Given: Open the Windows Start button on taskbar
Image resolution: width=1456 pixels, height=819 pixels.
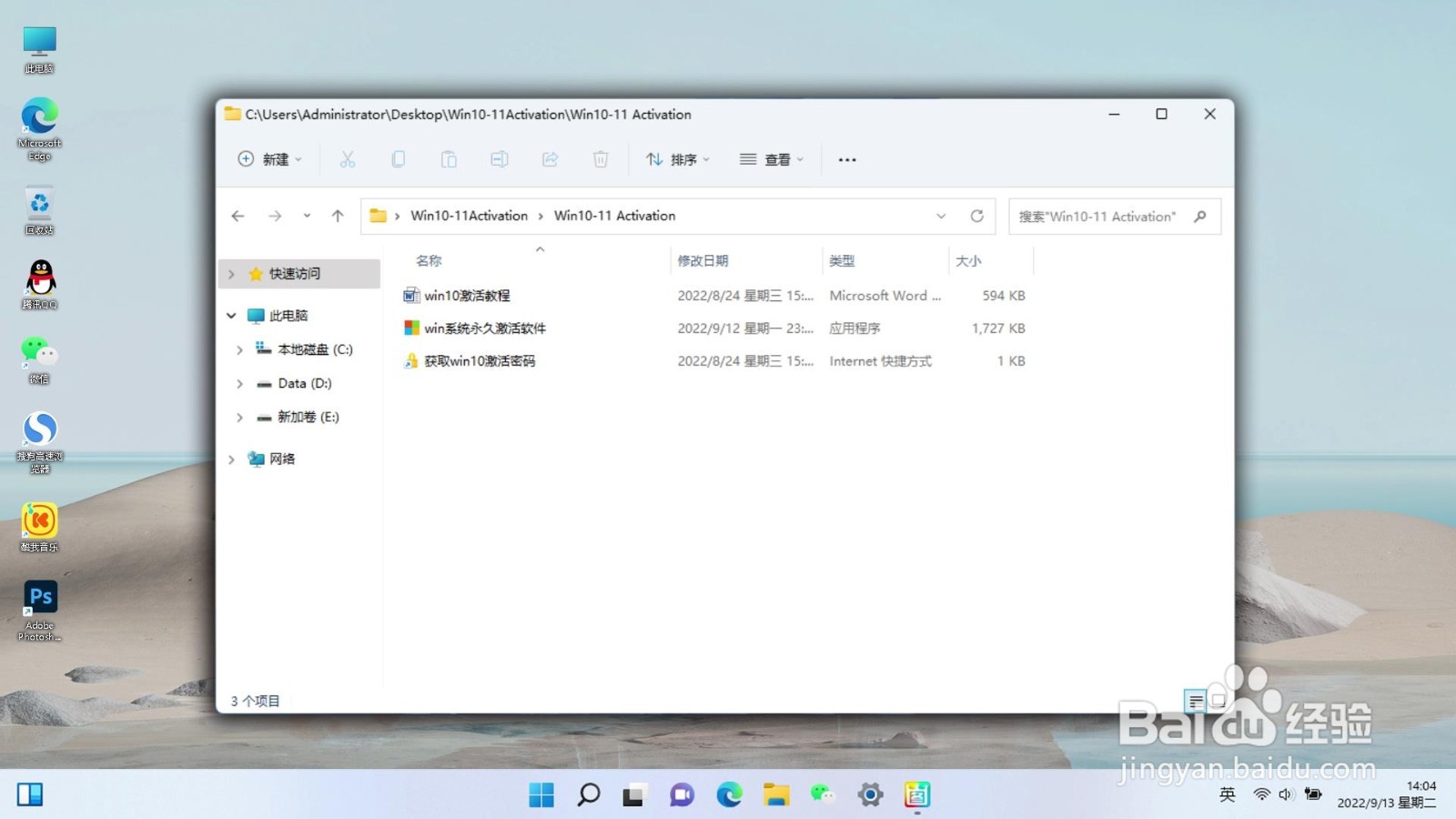Looking at the screenshot, I should (541, 794).
